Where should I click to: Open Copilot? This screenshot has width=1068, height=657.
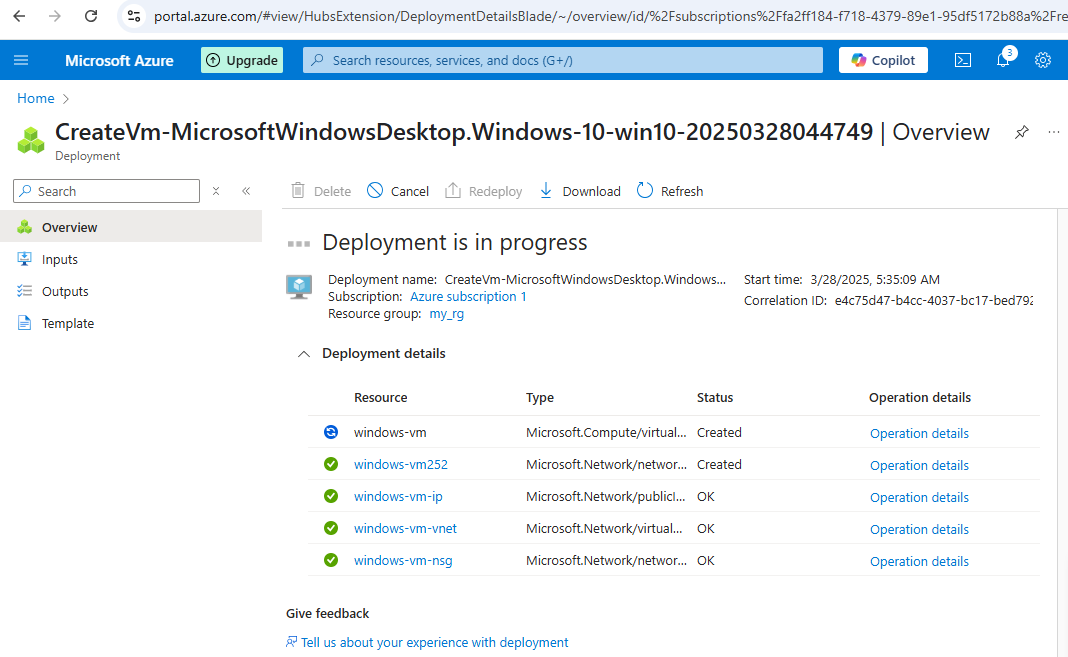883,60
